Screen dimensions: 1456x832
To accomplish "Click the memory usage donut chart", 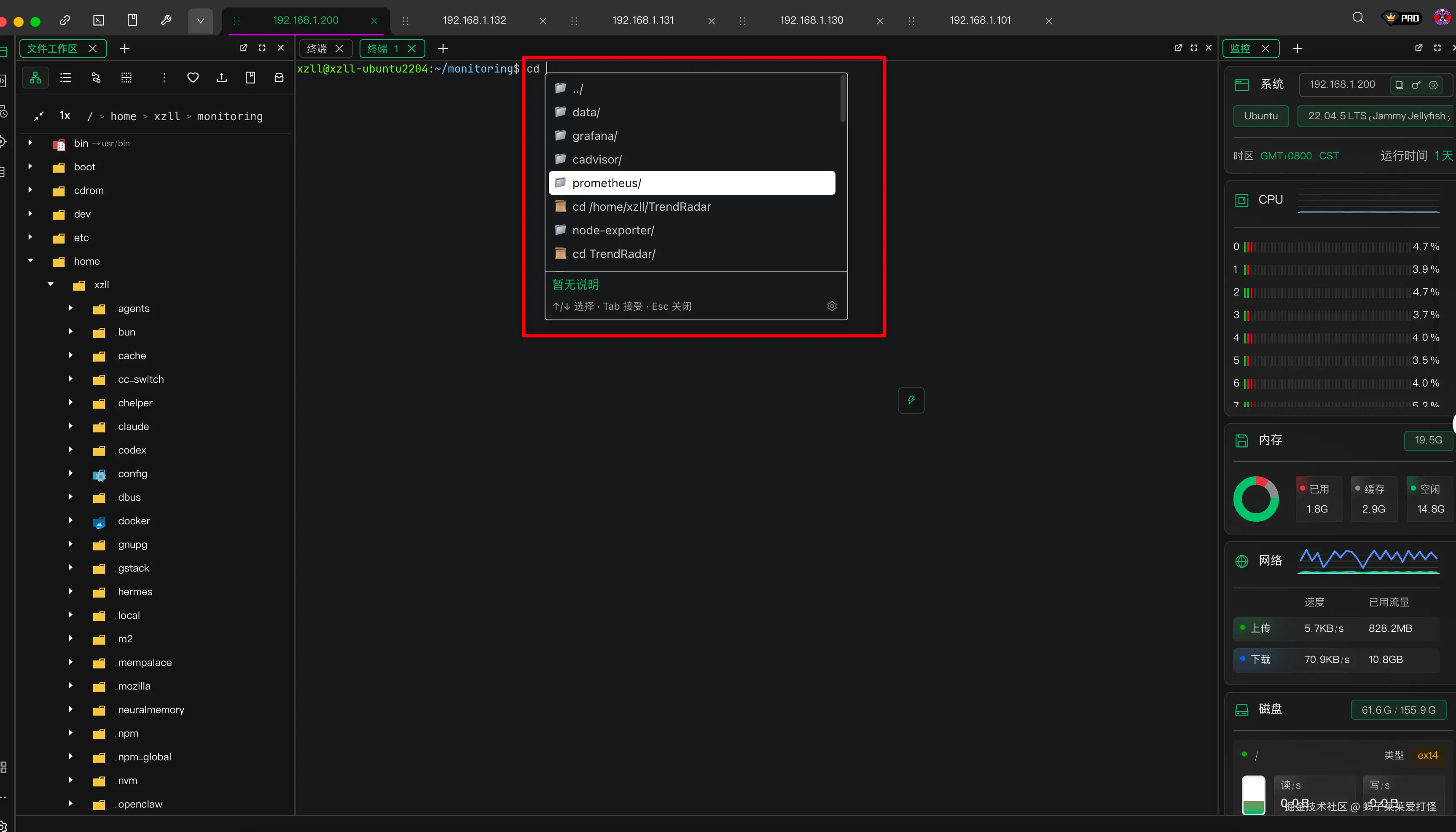I will [x=1256, y=499].
